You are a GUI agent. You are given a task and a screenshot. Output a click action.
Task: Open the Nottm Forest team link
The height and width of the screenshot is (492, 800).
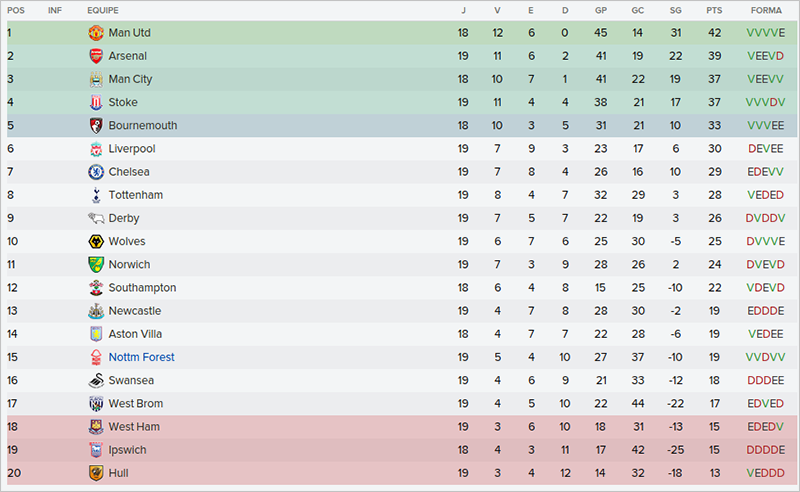click(141, 357)
